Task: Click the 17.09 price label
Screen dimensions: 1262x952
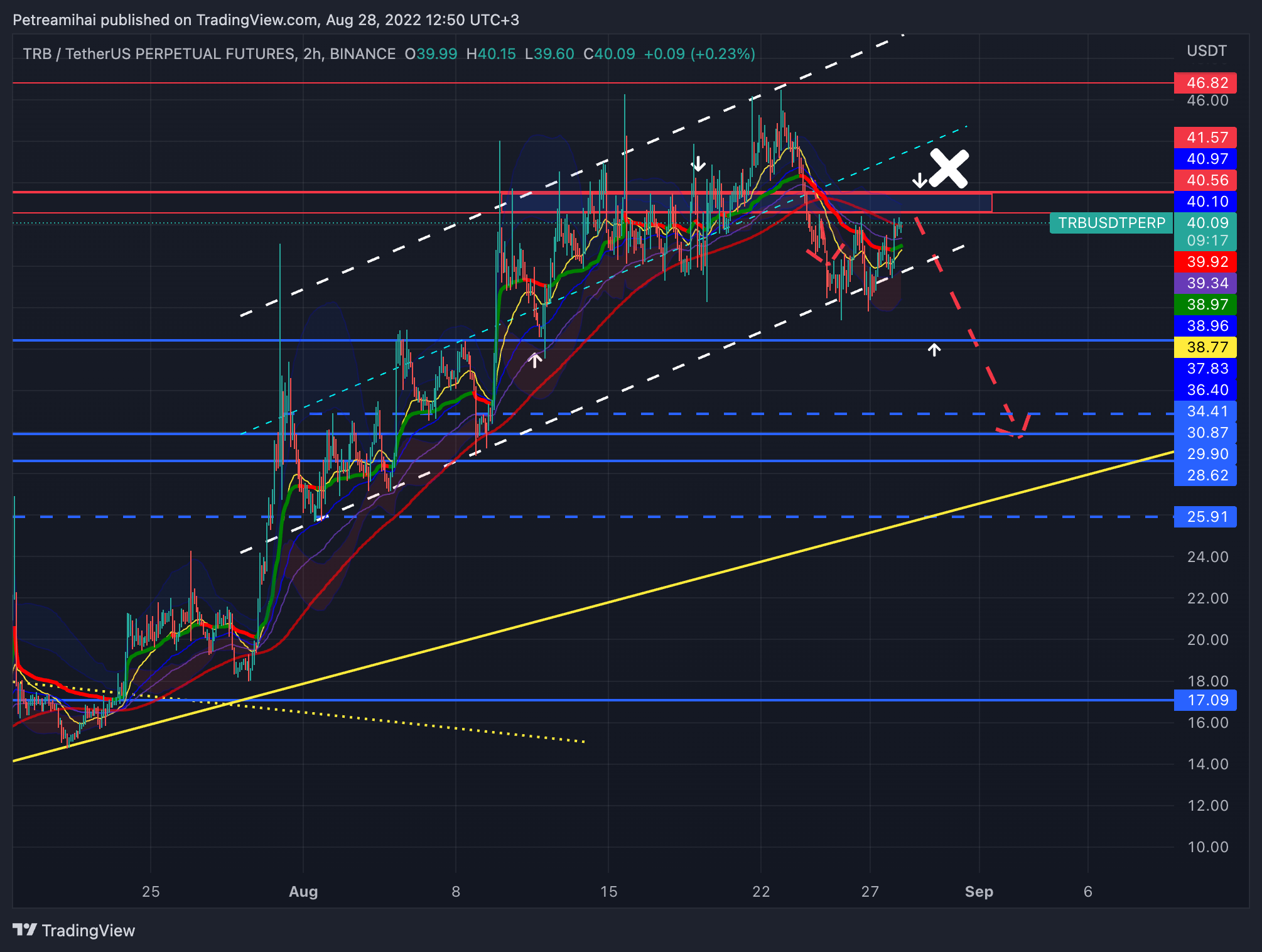Action: [1205, 700]
